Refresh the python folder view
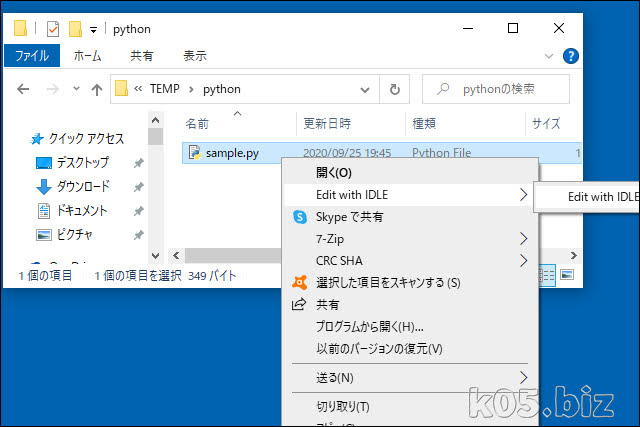Image resolution: width=640 pixels, height=427 pixels. coord(395,89)
